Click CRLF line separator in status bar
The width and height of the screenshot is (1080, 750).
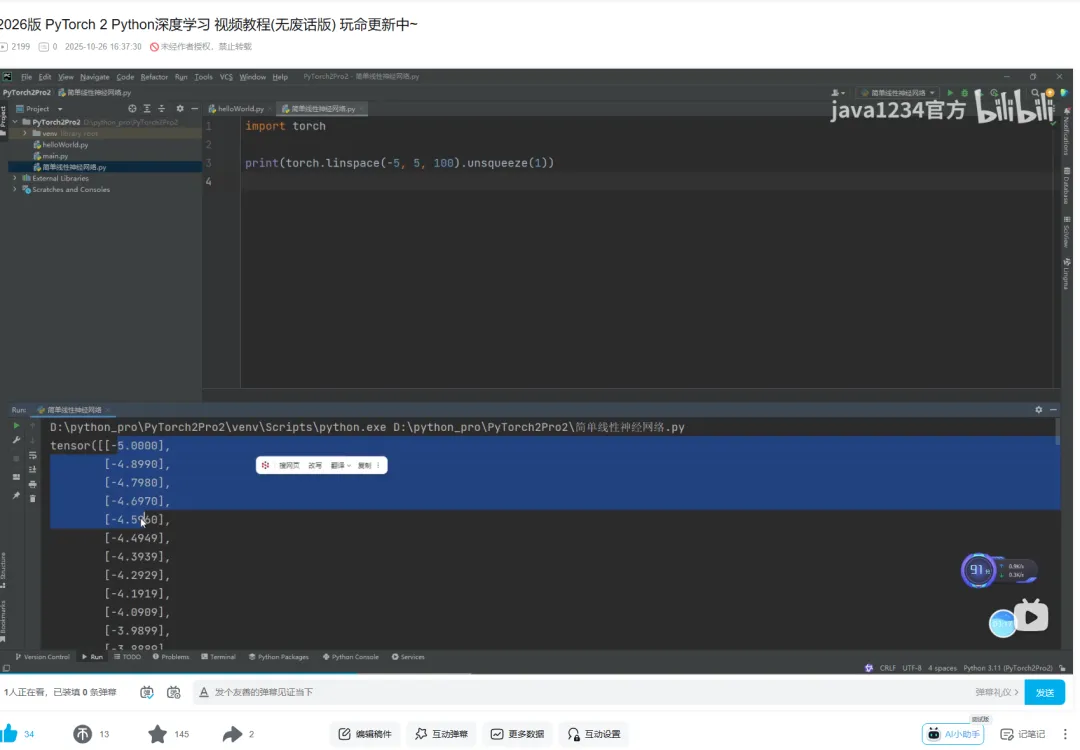tap(888, 668)
